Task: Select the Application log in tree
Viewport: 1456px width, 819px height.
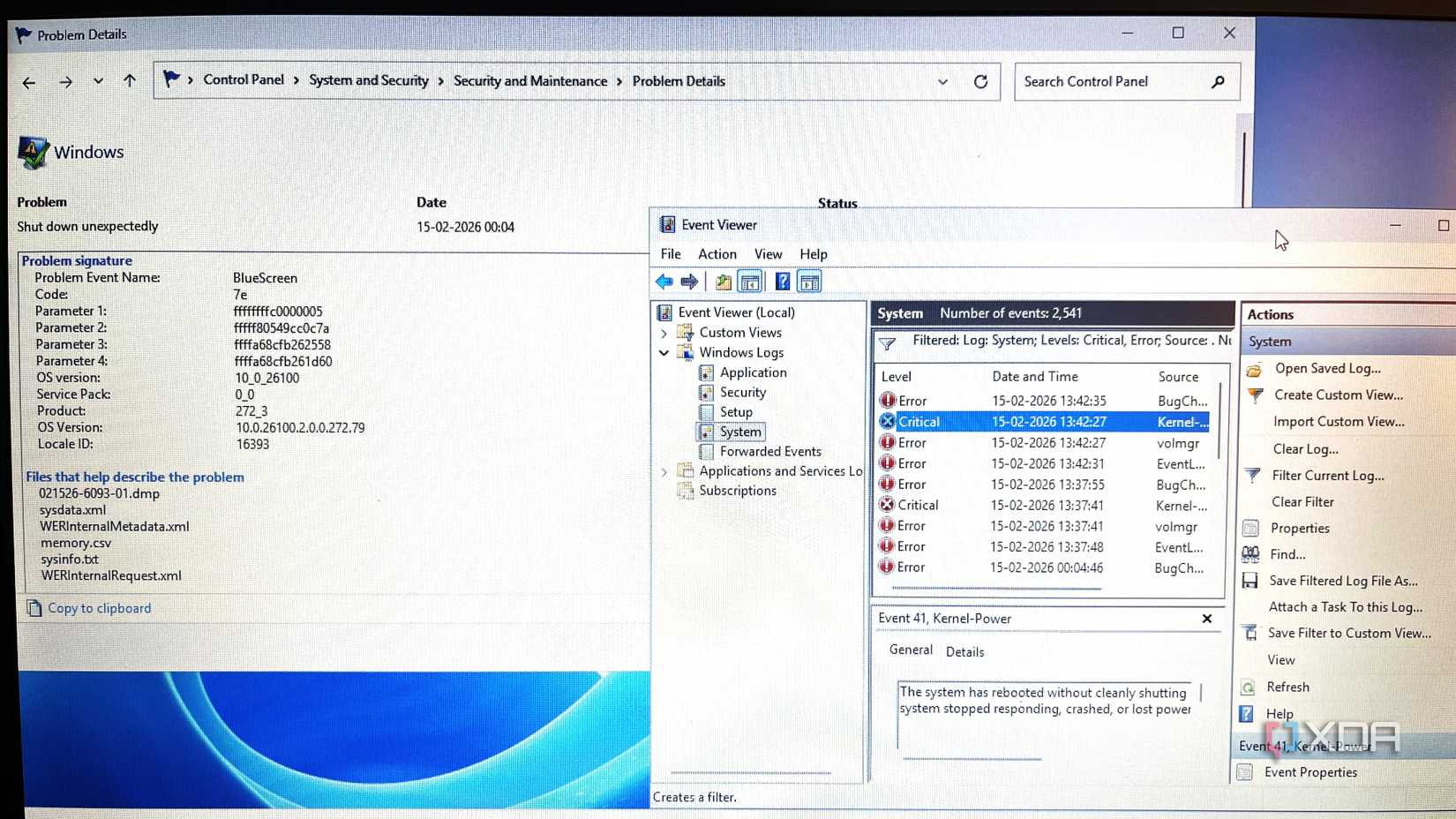Action: pyautogui.click(x=753, y=372)
